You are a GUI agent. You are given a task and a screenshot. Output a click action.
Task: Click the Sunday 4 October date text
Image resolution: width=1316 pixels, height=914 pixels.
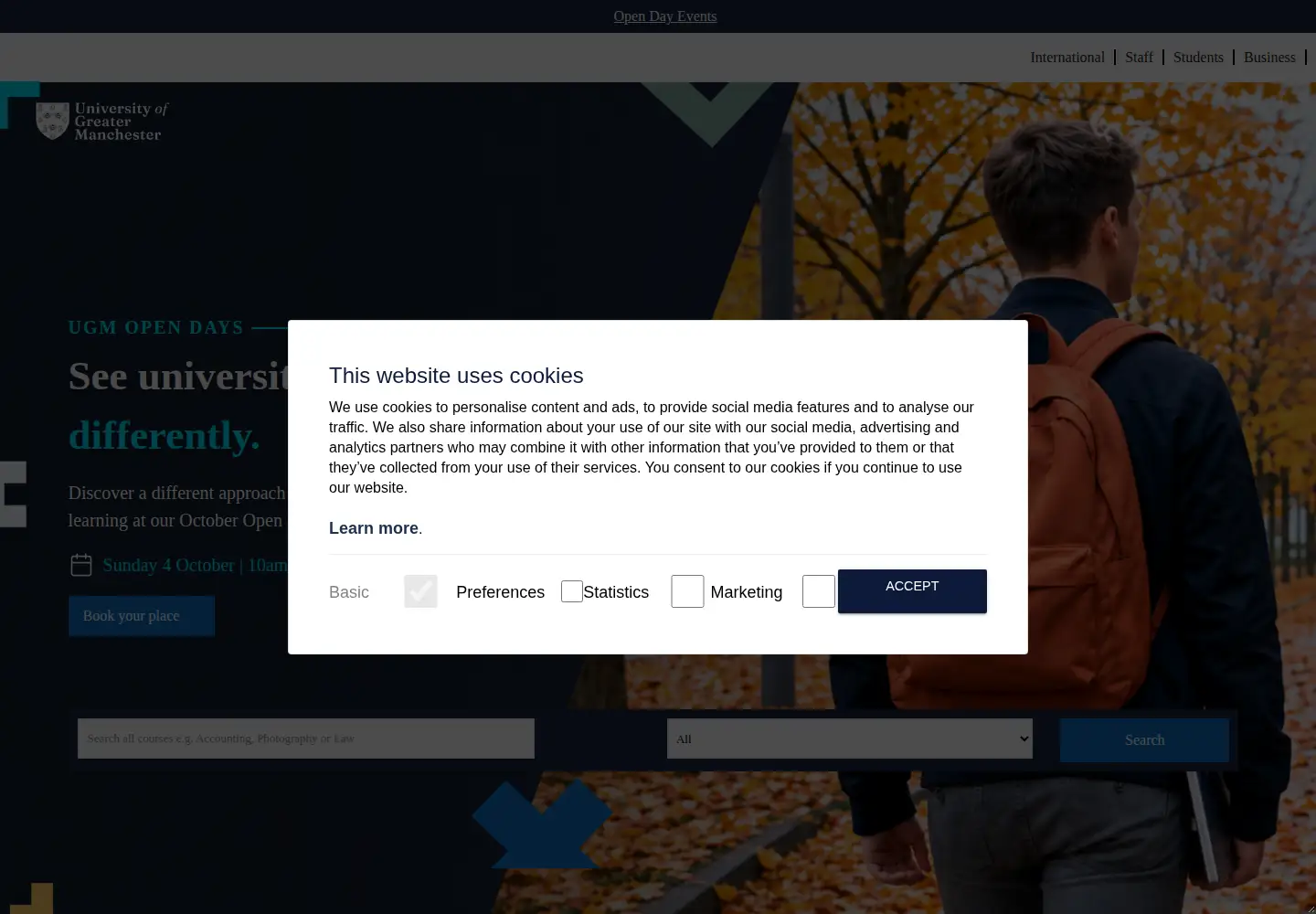click(168, 565)
